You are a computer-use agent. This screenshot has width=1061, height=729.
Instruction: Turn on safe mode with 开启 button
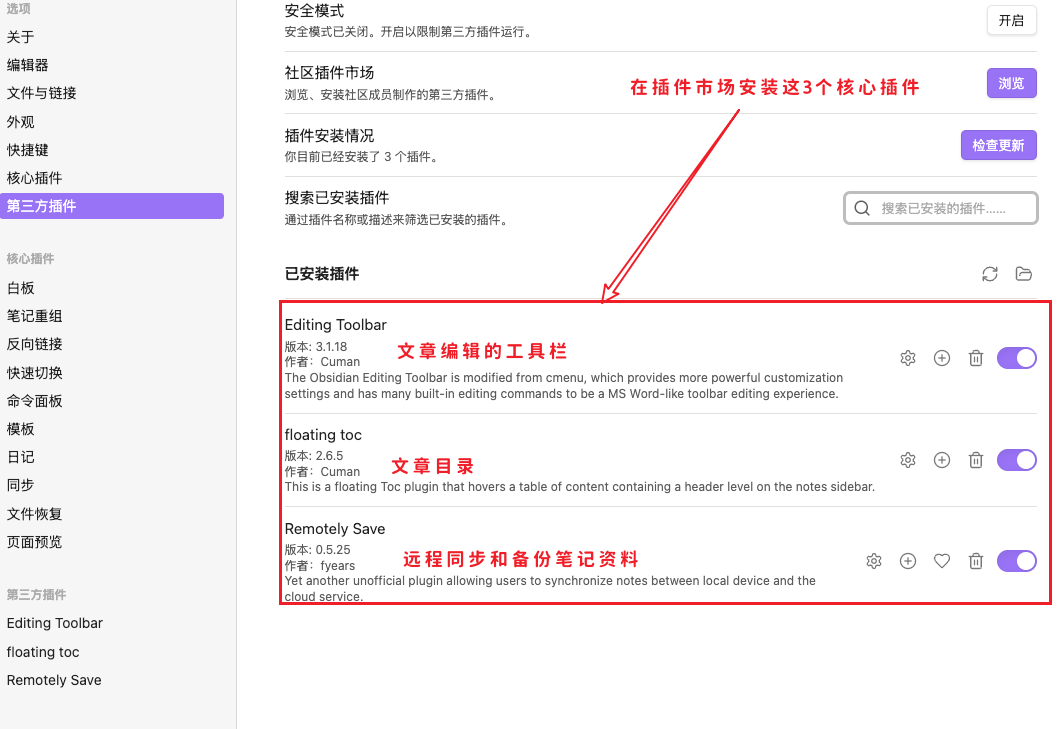pos(1011,20)
